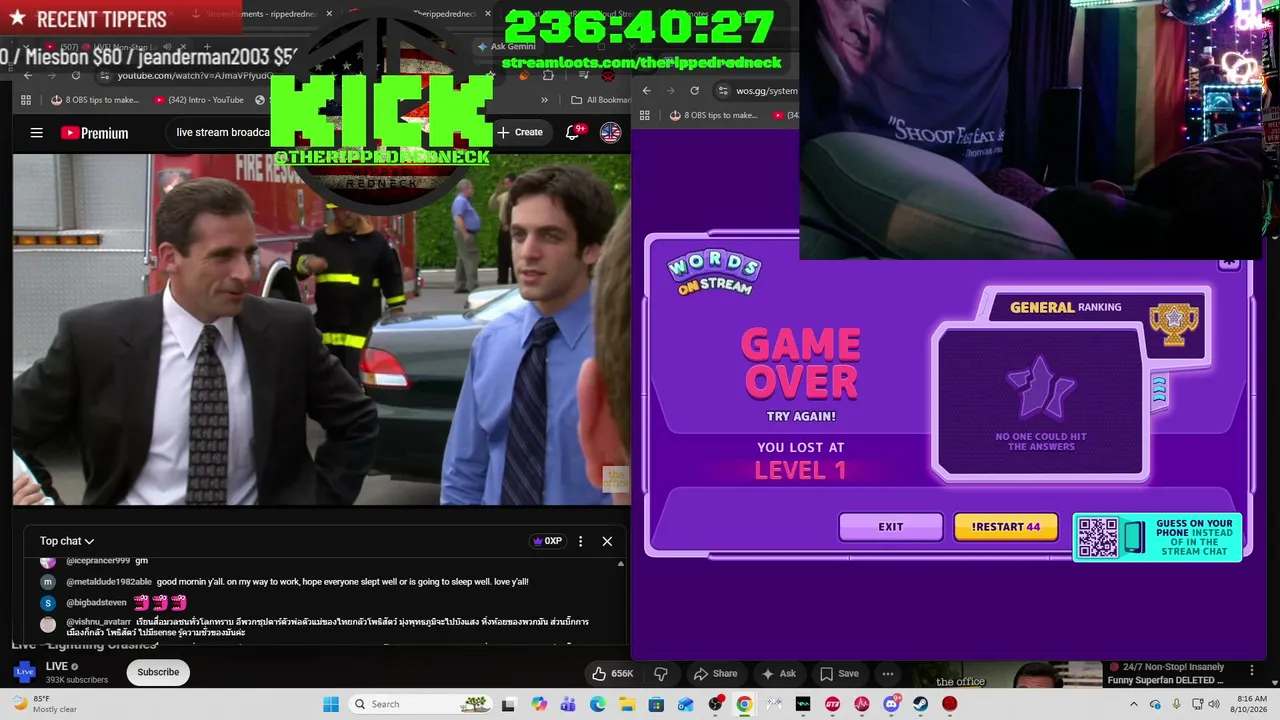Open the taskbar clock showing 8:16 AM
This screenshot has width=1280, height=720.
pos(1251,704)
